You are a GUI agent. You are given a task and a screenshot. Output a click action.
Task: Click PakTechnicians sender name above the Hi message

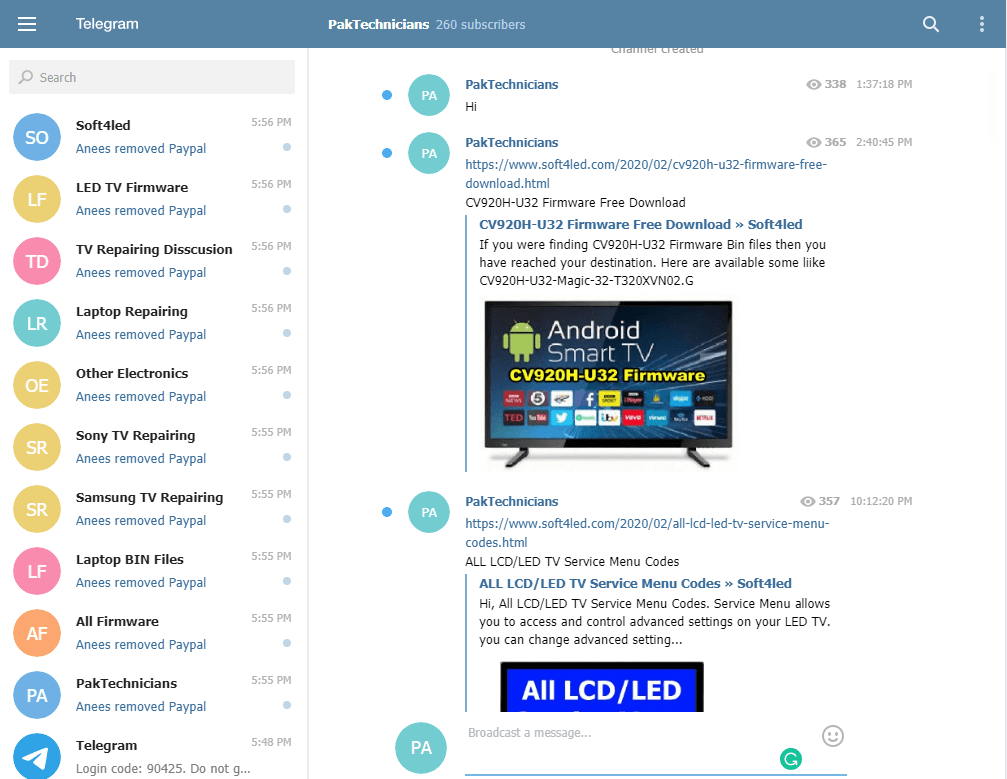[x=512, y=84]
